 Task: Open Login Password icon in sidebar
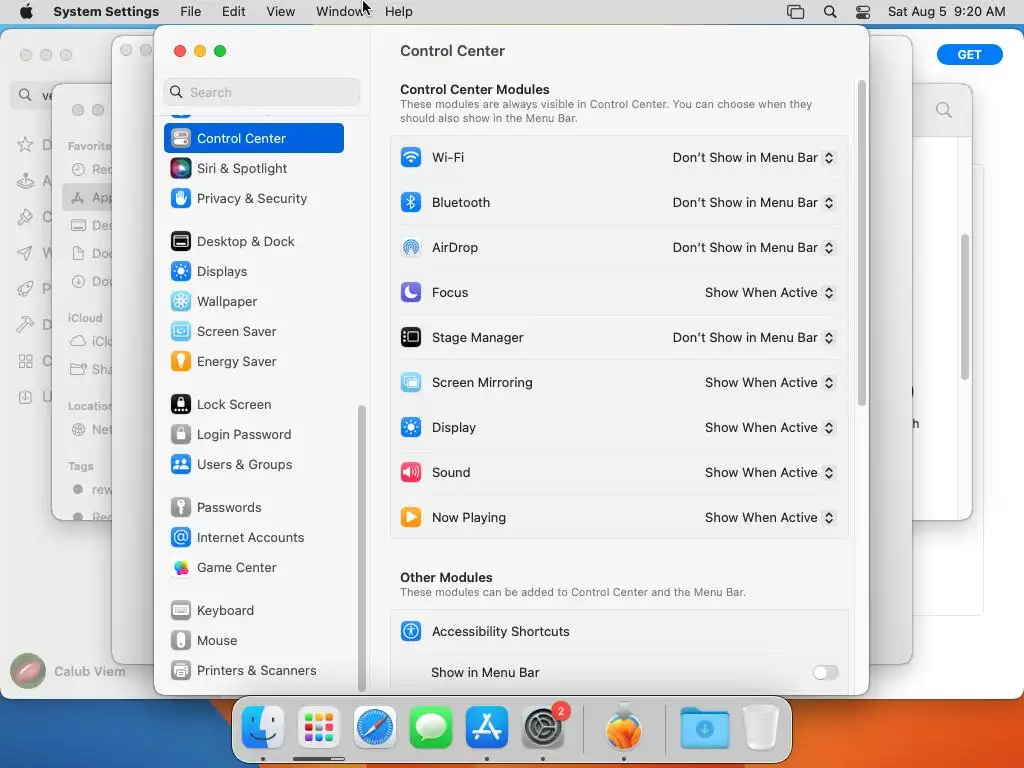pos(181,435)
